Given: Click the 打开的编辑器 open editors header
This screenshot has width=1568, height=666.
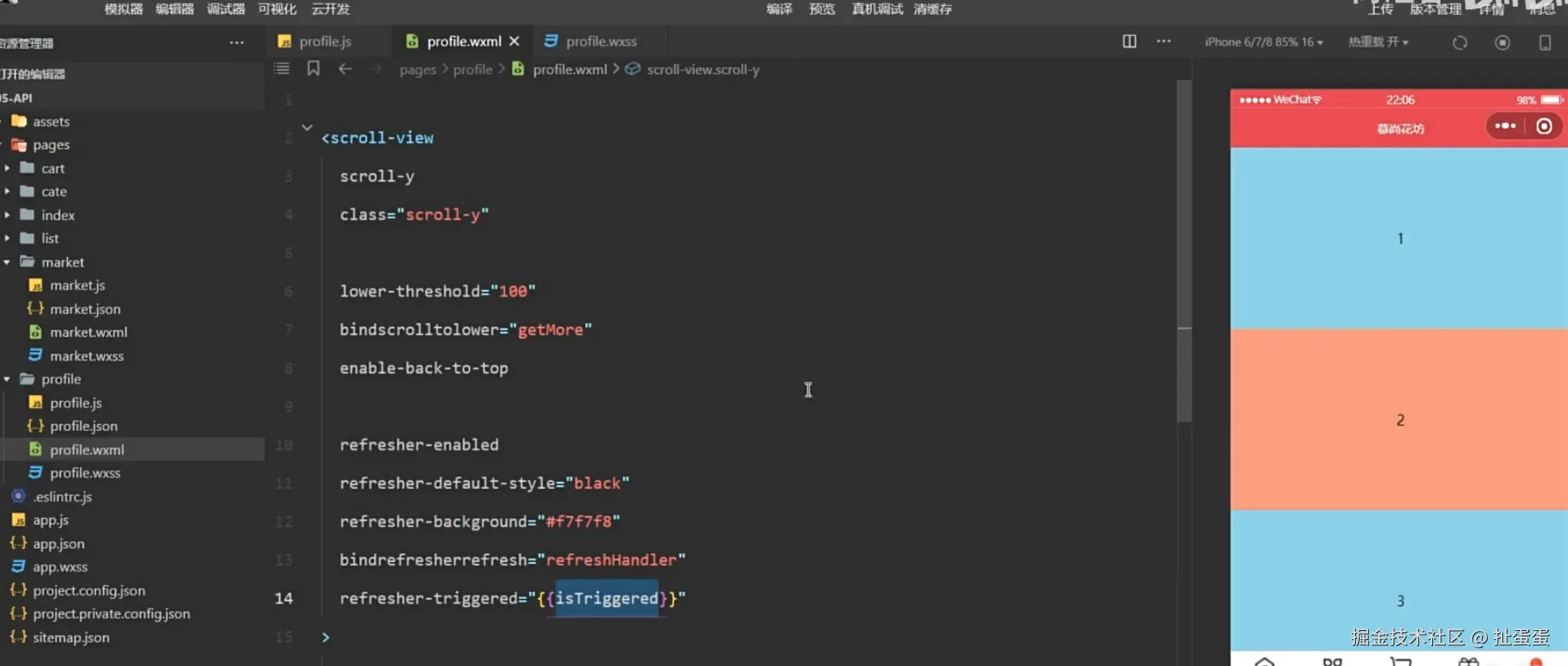Looking at the screenshot, I should click(x=32, y=74).
